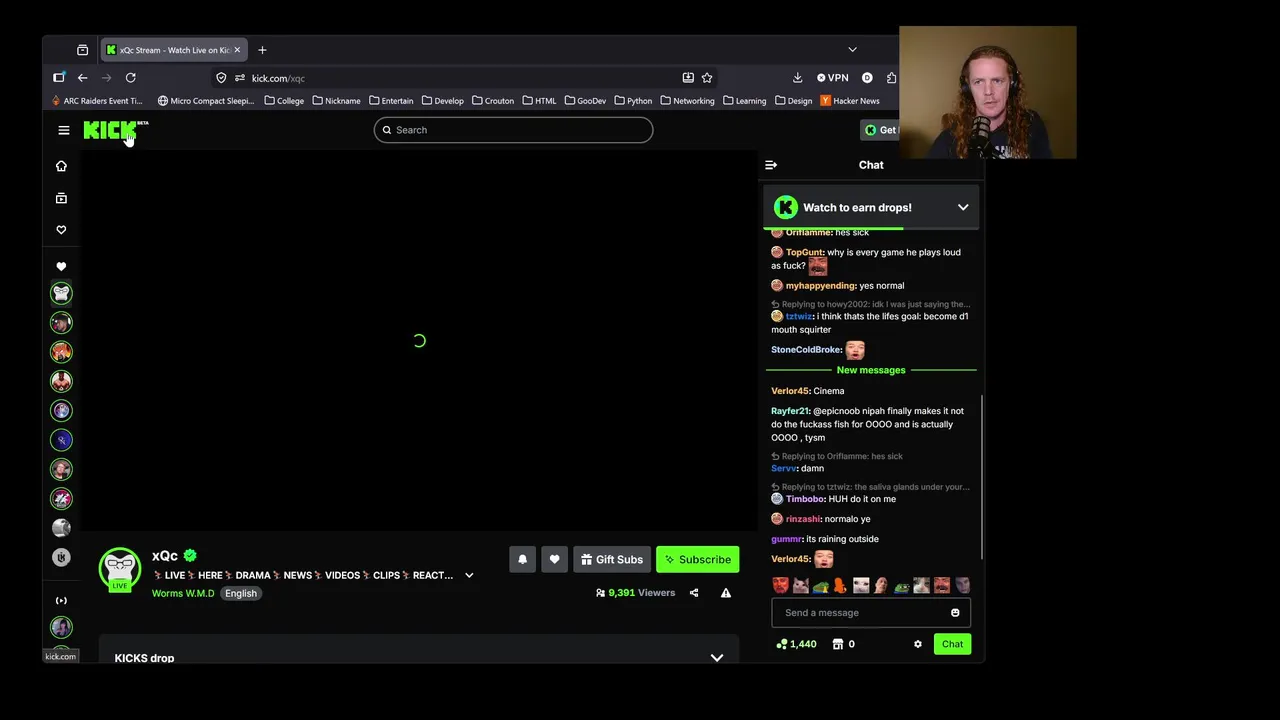This screenshot has height=720, width=1280.
Task: Collapse the chat panel with arrow icon
Action: (x=771, y=165)
